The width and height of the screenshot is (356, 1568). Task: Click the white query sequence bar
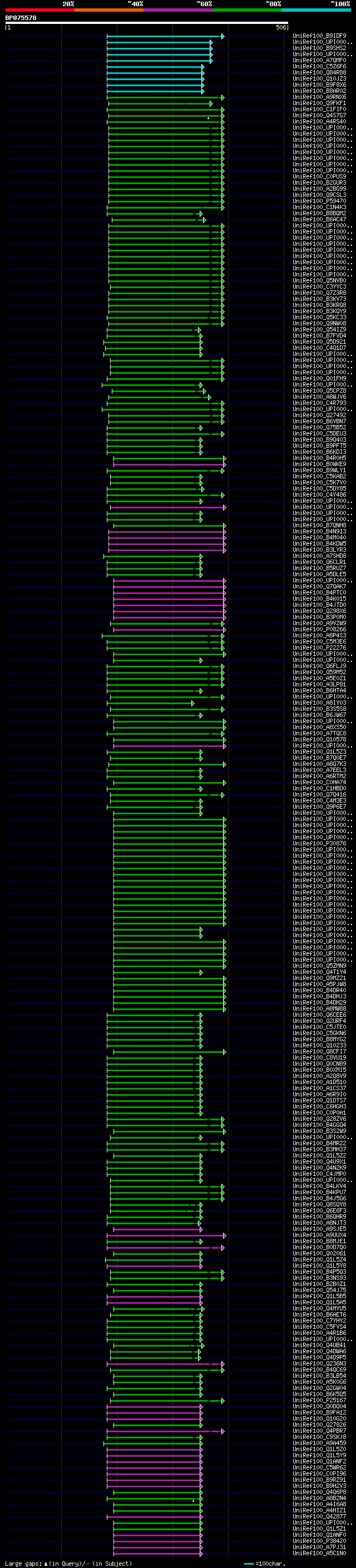click(147, 23)
